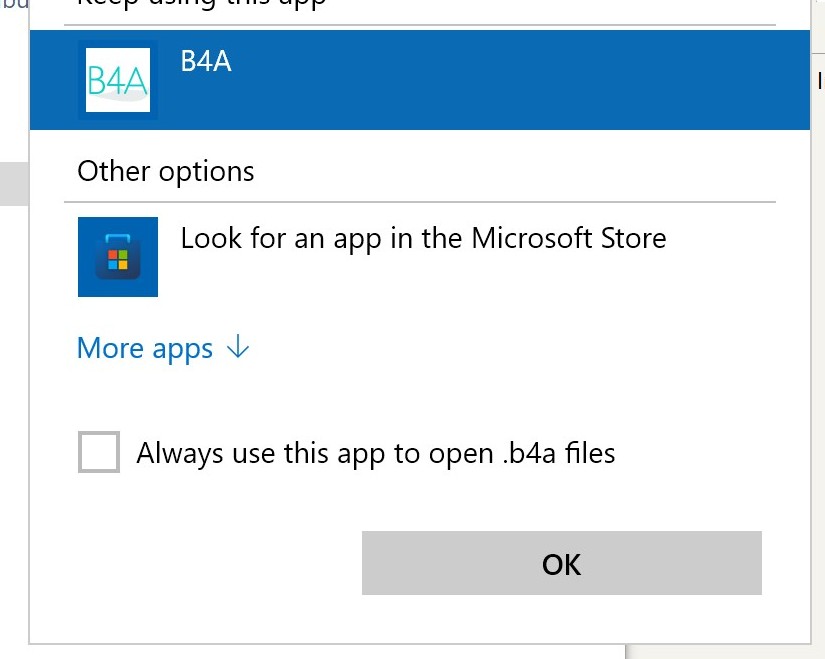
Task: Enable the Always use this app checkbox
Action: tap(99, 452)
